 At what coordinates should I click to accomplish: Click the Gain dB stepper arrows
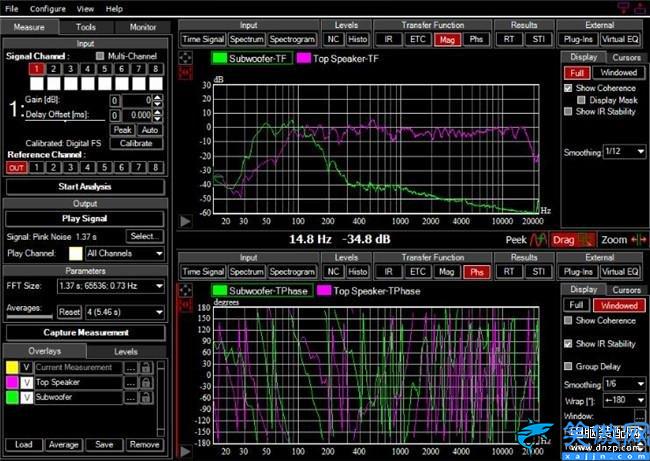158,100
